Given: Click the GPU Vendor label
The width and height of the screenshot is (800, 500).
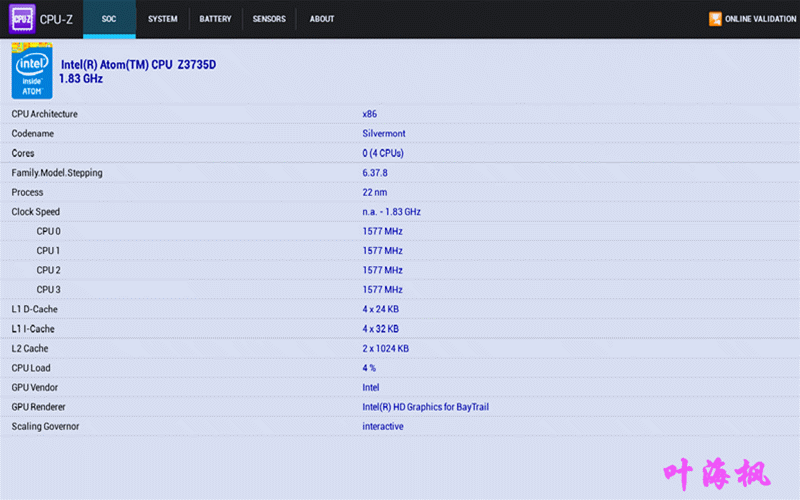Looking at the screenshot, I should [34, 387].
